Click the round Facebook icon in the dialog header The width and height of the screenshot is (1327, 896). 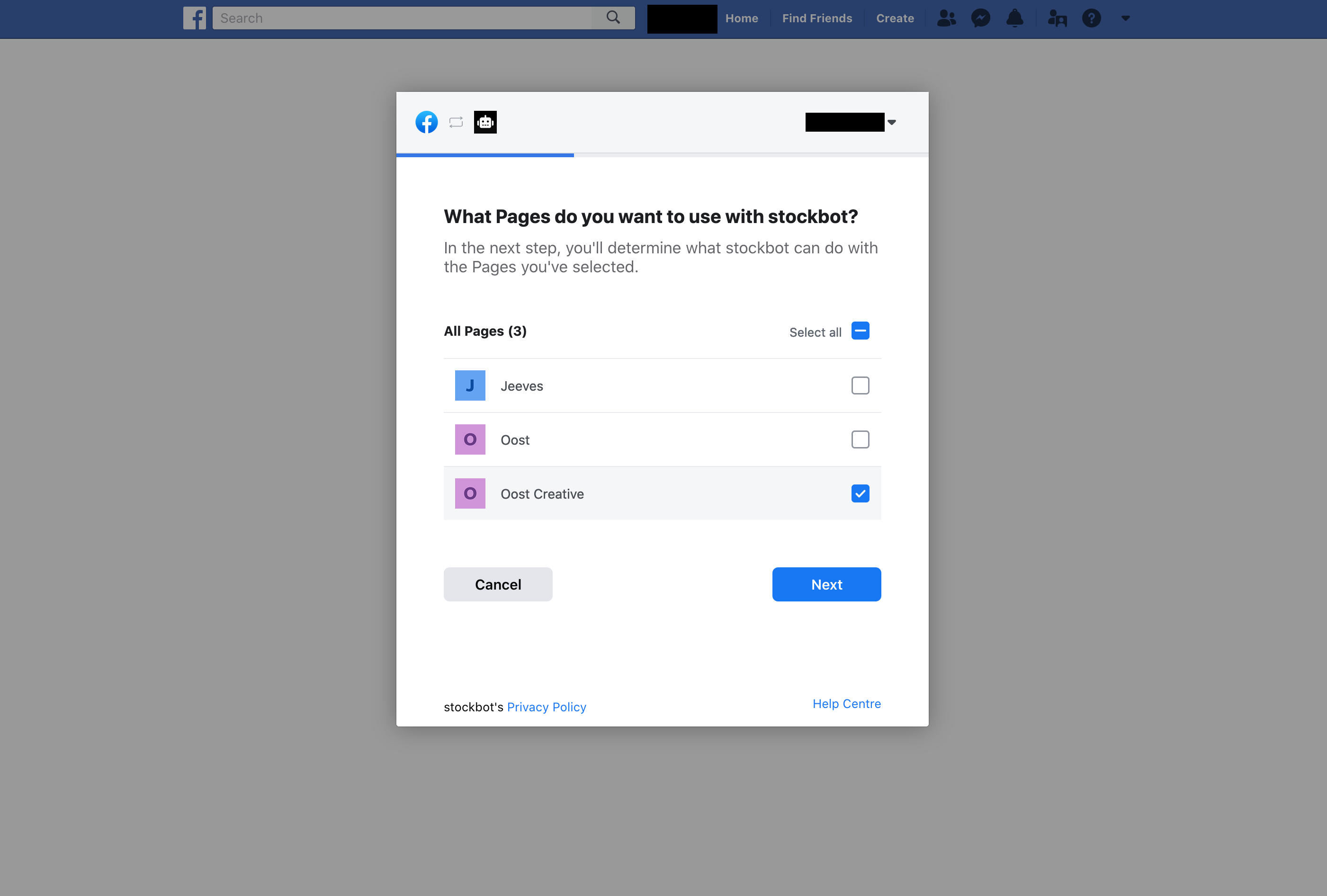(427, 122)
